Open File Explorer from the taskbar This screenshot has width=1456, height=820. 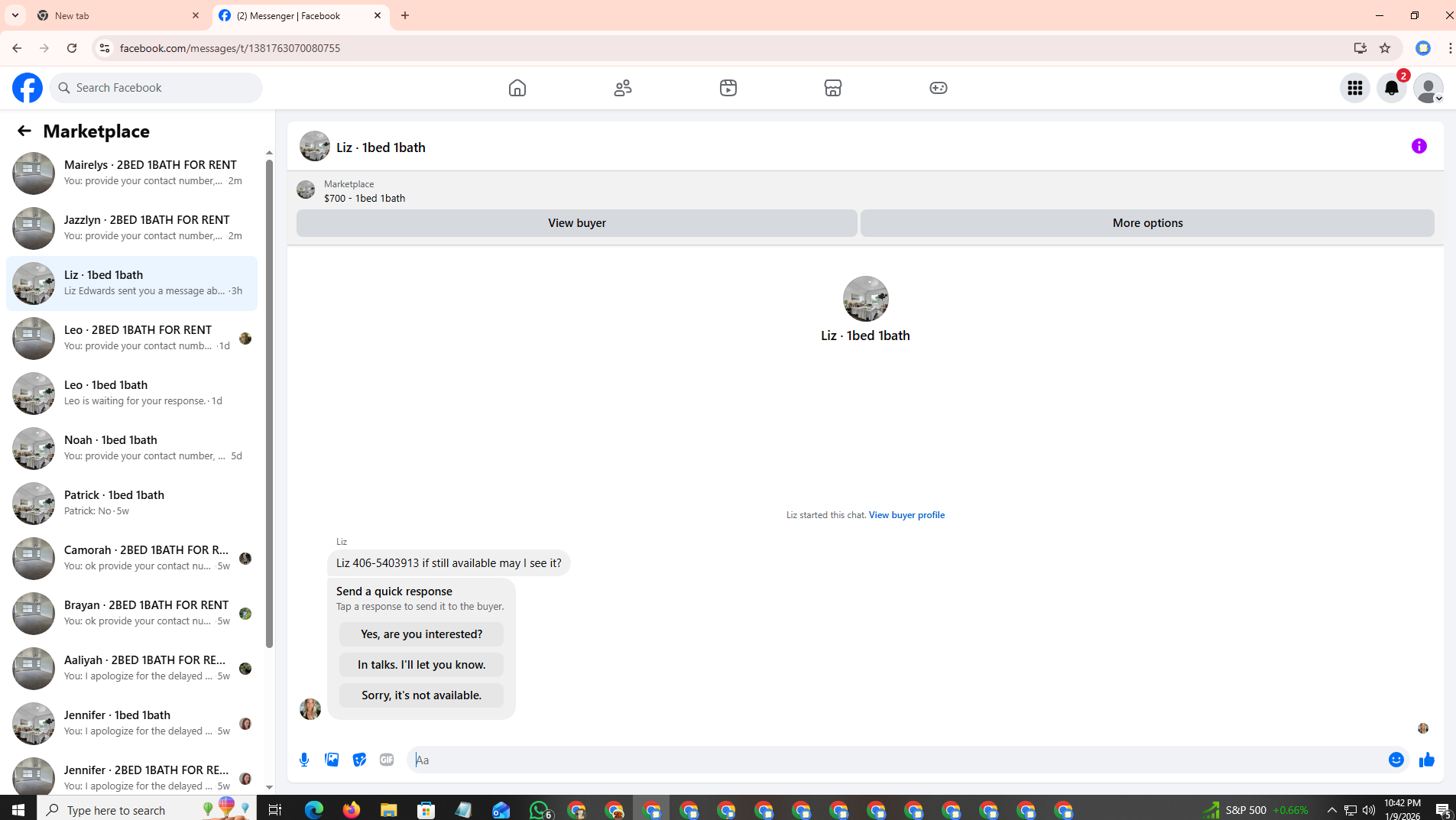click(x=389, y=810)
